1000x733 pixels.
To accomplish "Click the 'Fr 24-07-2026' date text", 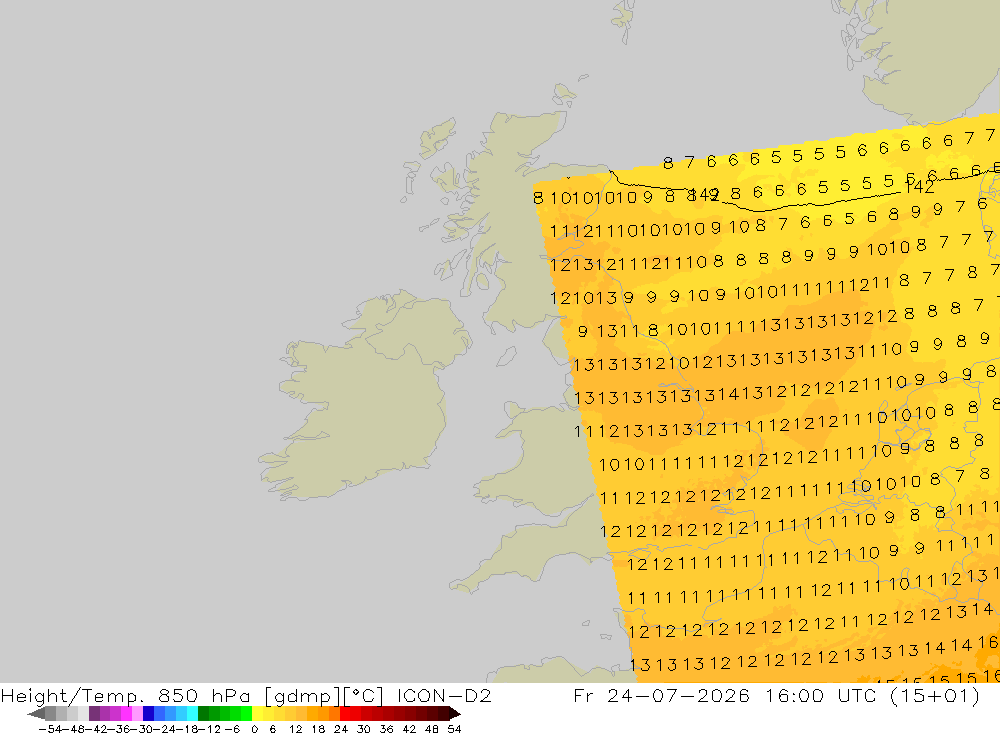I will (x=661, y=695).
